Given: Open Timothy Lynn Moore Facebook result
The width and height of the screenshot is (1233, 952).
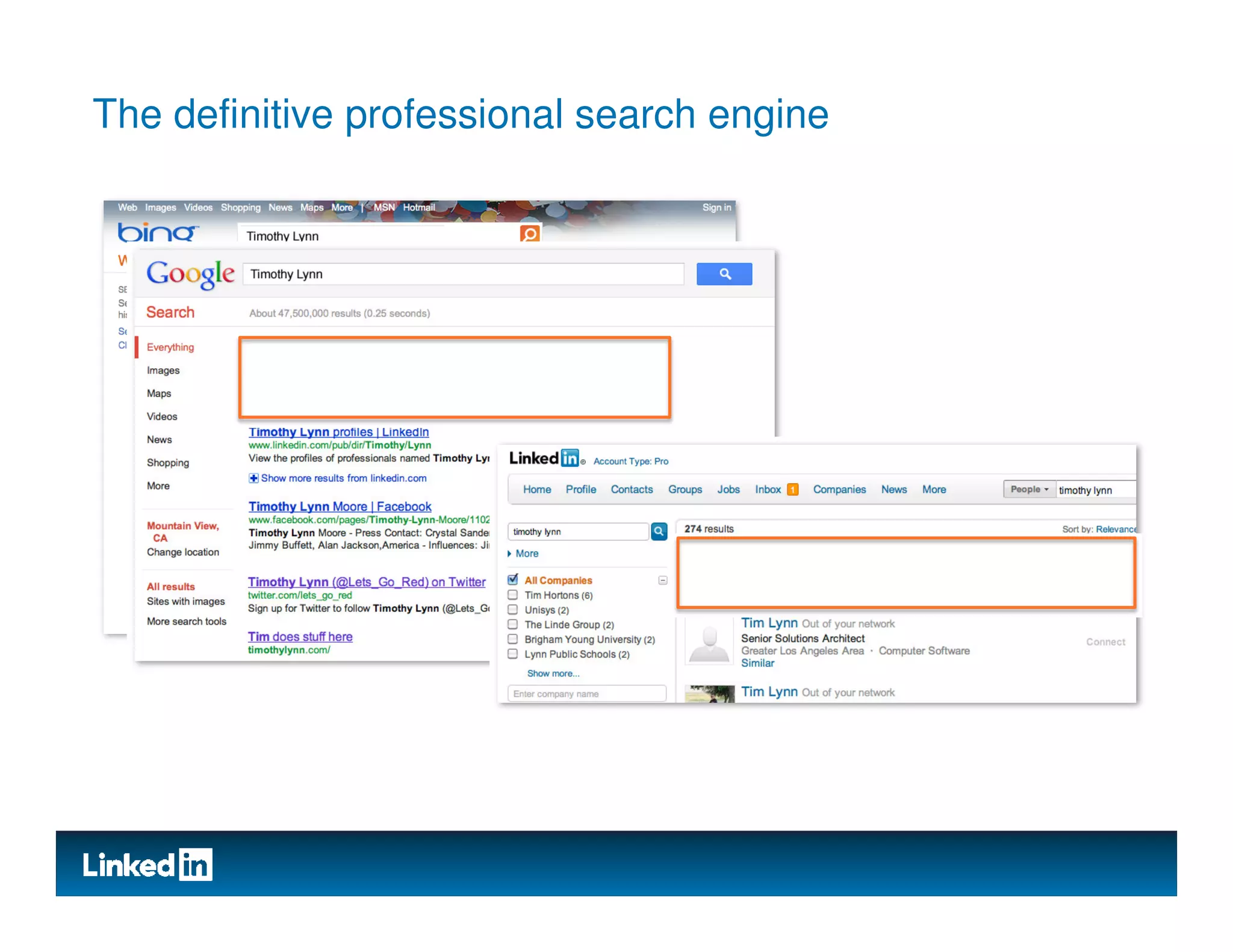Looking at the screenshot, I should pyautogui.click(x=340, y=507).
